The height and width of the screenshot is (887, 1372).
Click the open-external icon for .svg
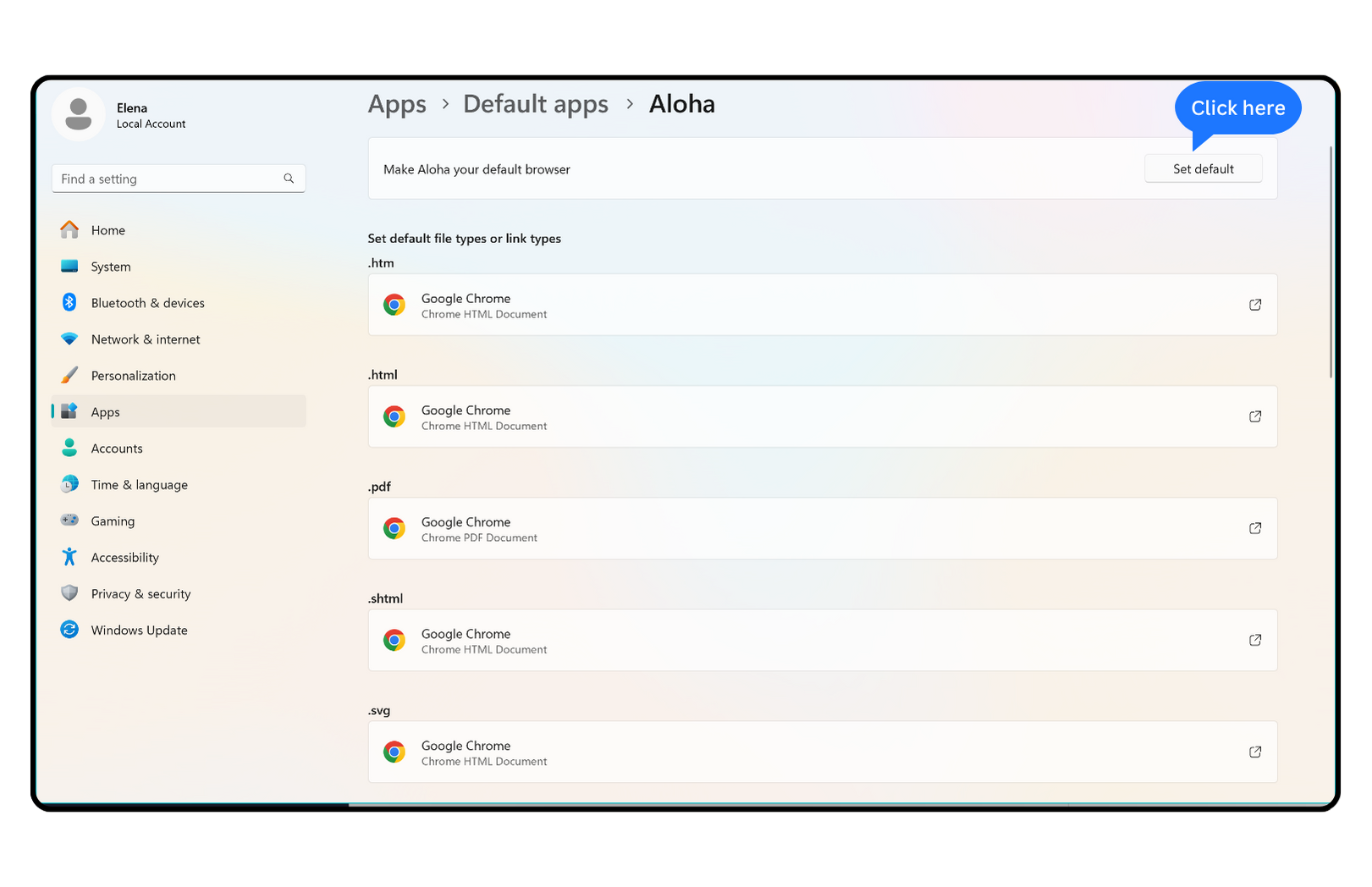[1255, 752]
